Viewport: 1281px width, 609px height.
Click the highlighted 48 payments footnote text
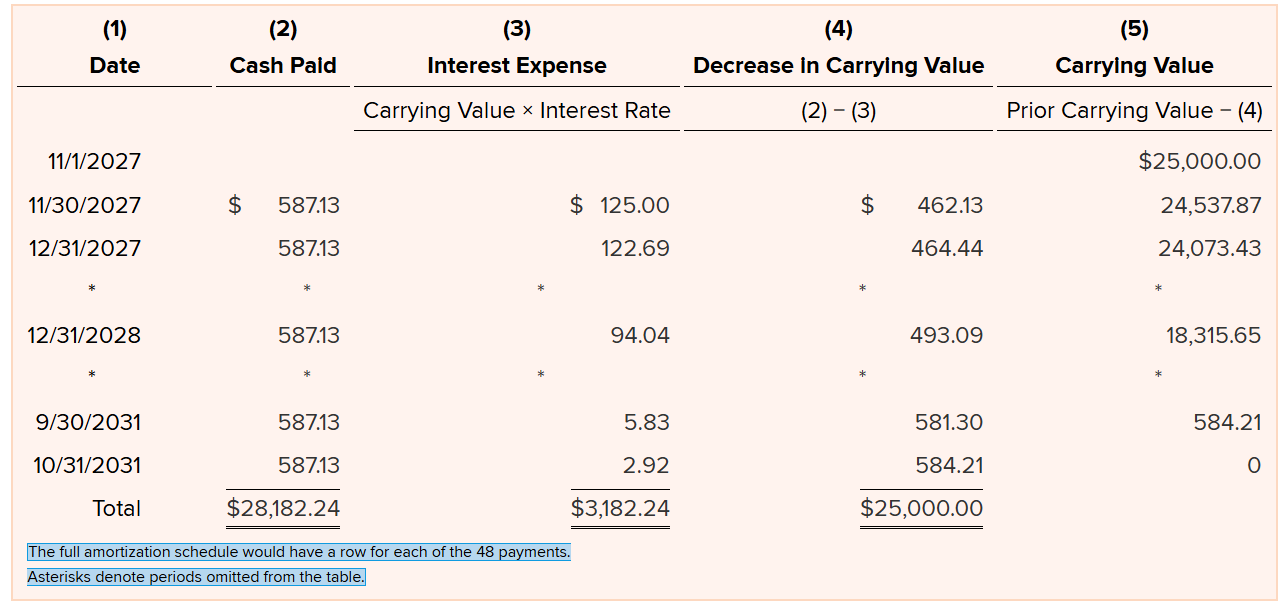pyautogui.click(x=298, y=552)
